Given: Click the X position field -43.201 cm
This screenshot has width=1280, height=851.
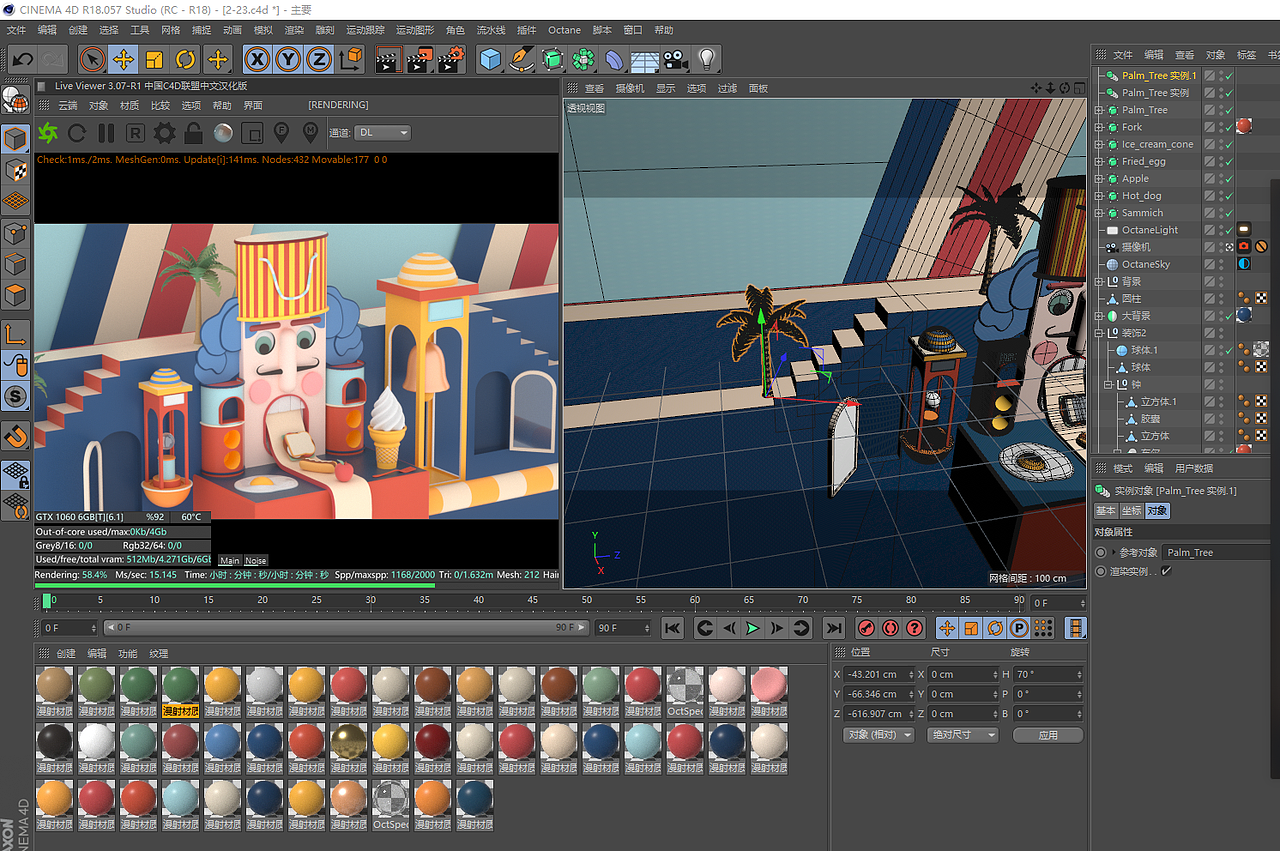Looking at the screenshot, I should coord(879,674).
